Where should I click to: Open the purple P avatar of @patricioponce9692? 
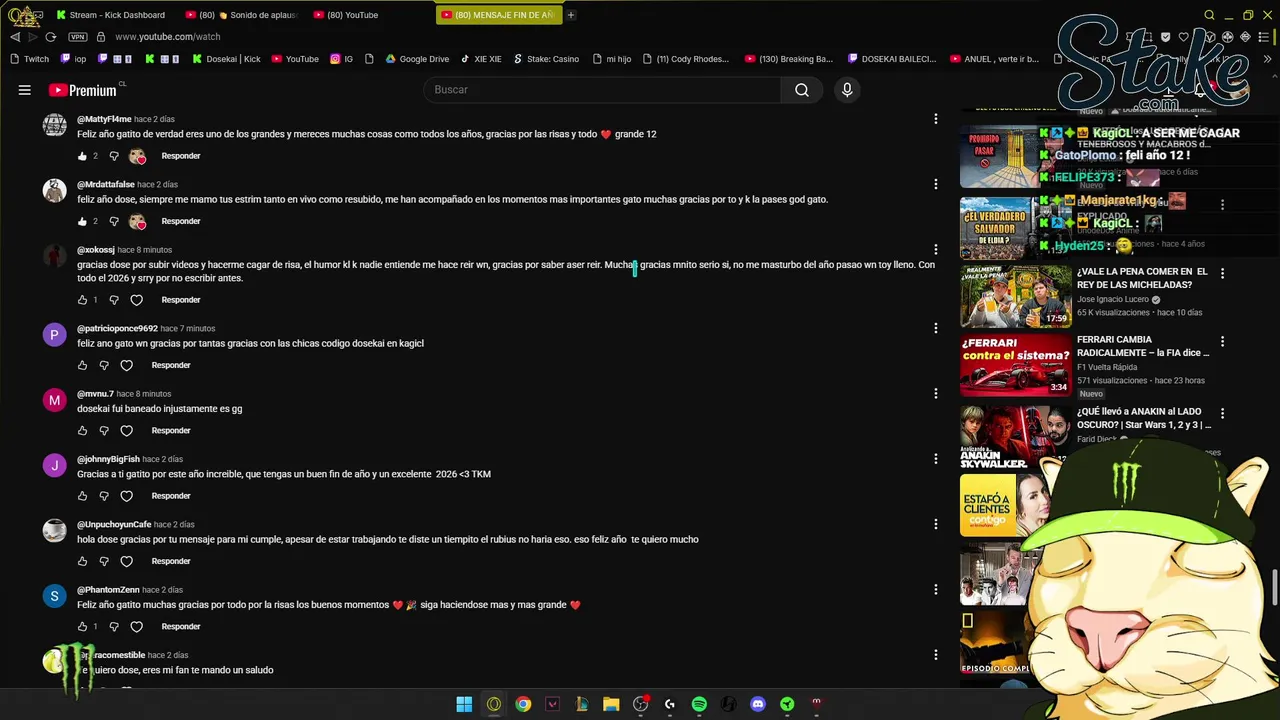pyautogui.click(x=54, y=335)
